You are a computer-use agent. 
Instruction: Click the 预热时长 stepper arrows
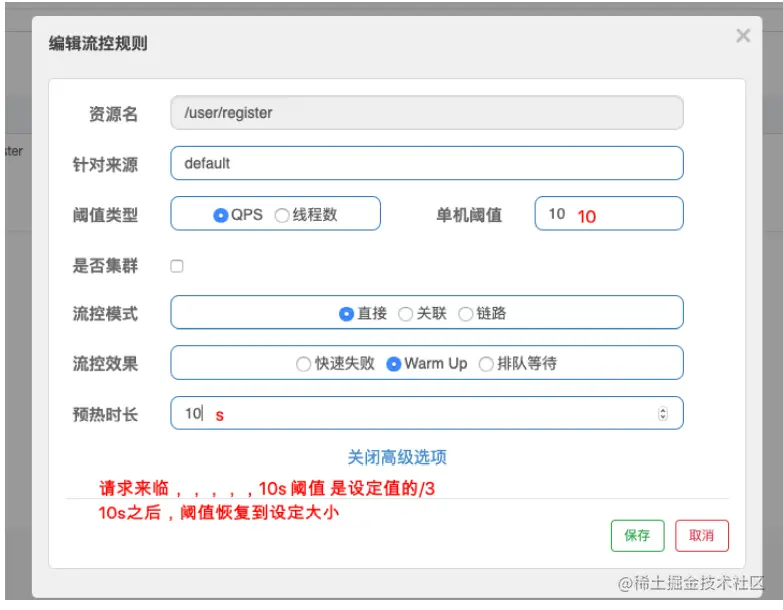pyautogui.click(x=663, y=413)
